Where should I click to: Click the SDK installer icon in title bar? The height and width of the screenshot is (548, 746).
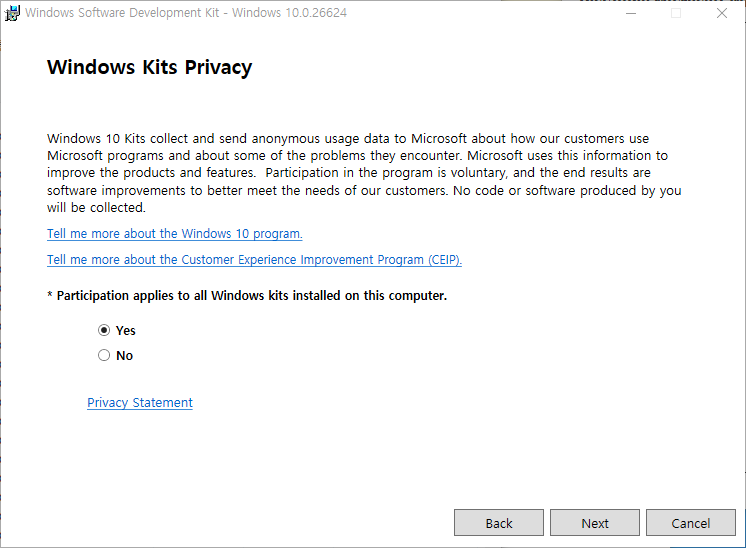coord(12,14)
